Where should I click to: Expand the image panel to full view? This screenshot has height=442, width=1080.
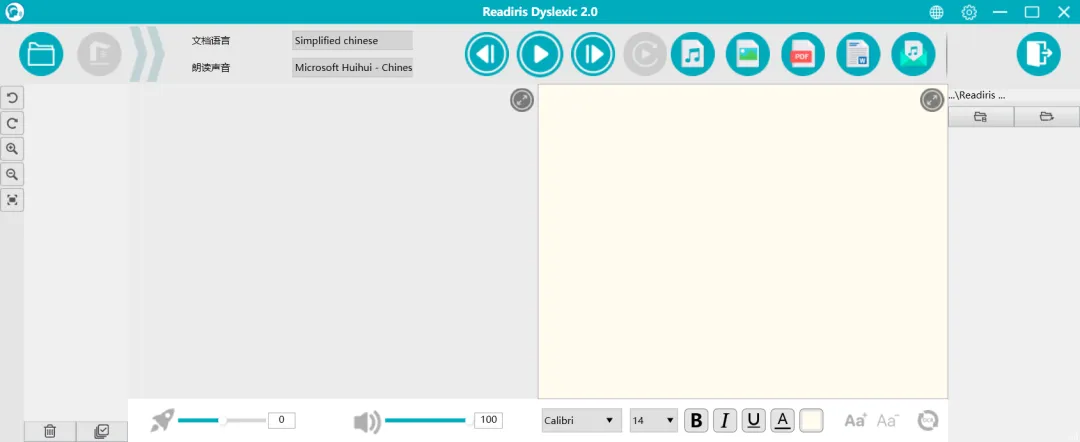522,101
